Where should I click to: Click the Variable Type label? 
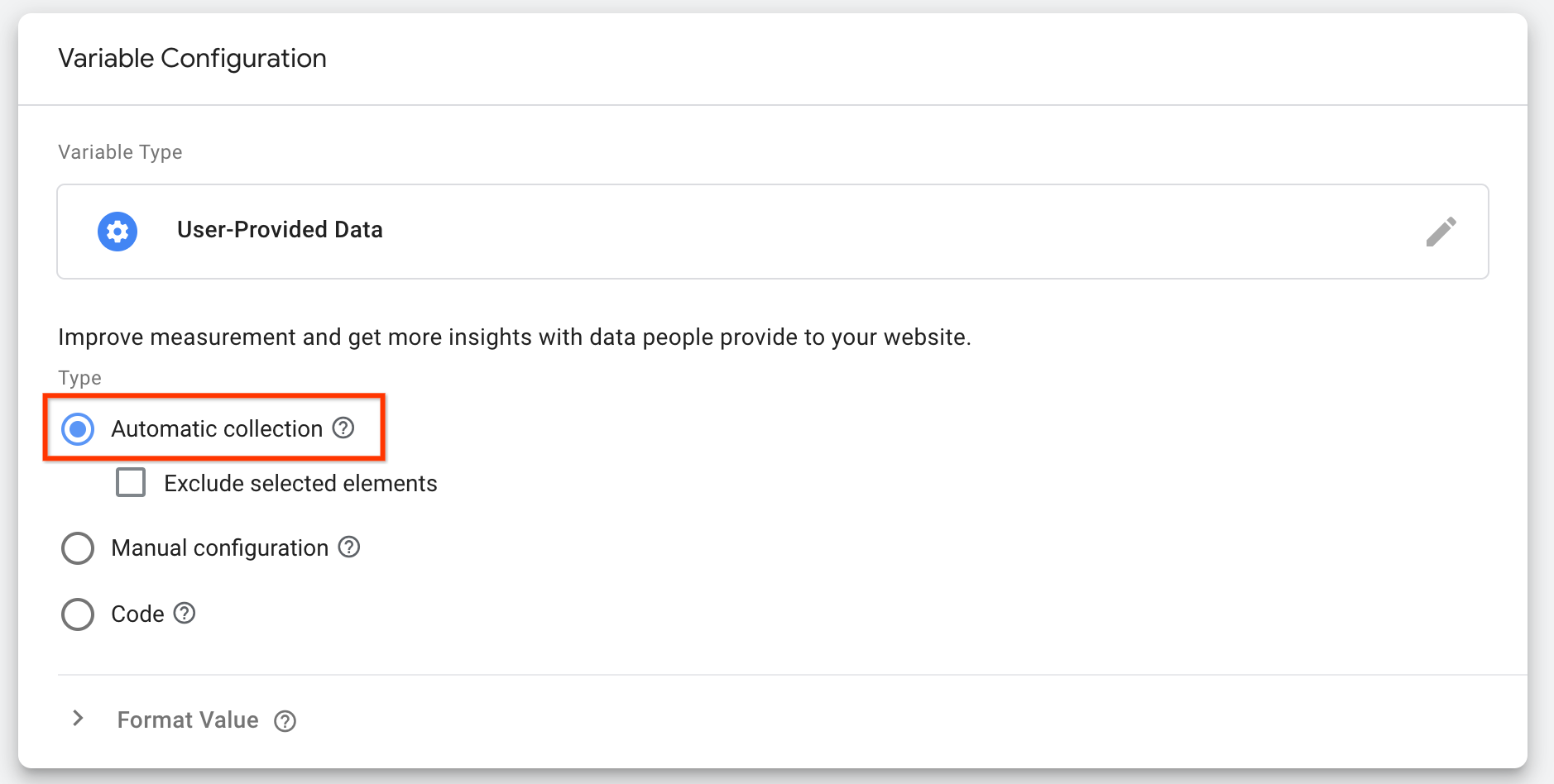tap(120, 152)
